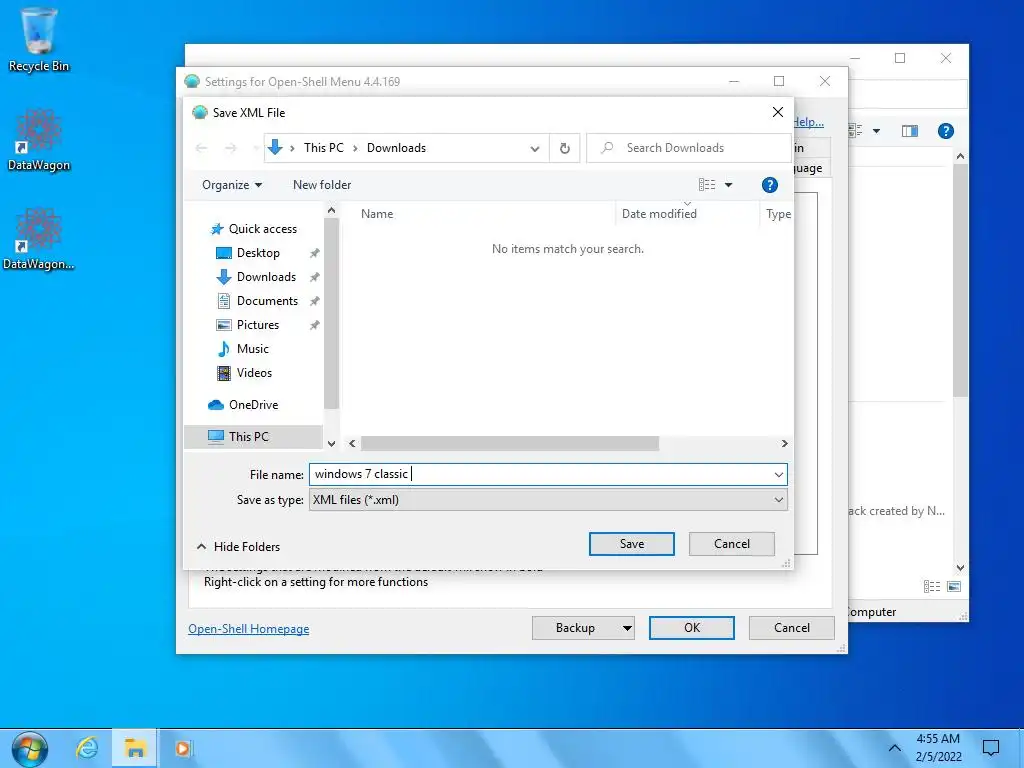
Task: Launch Internet Explorer from taskbar
Action: (x=87, y=748)
